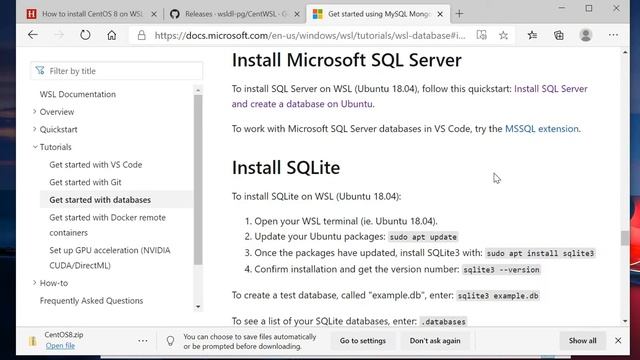Image resolution: width=640 pixels, height=360 pixels.
Task: View site info via the lock icon
Action: pyautogui.click(x=141, y=36)
